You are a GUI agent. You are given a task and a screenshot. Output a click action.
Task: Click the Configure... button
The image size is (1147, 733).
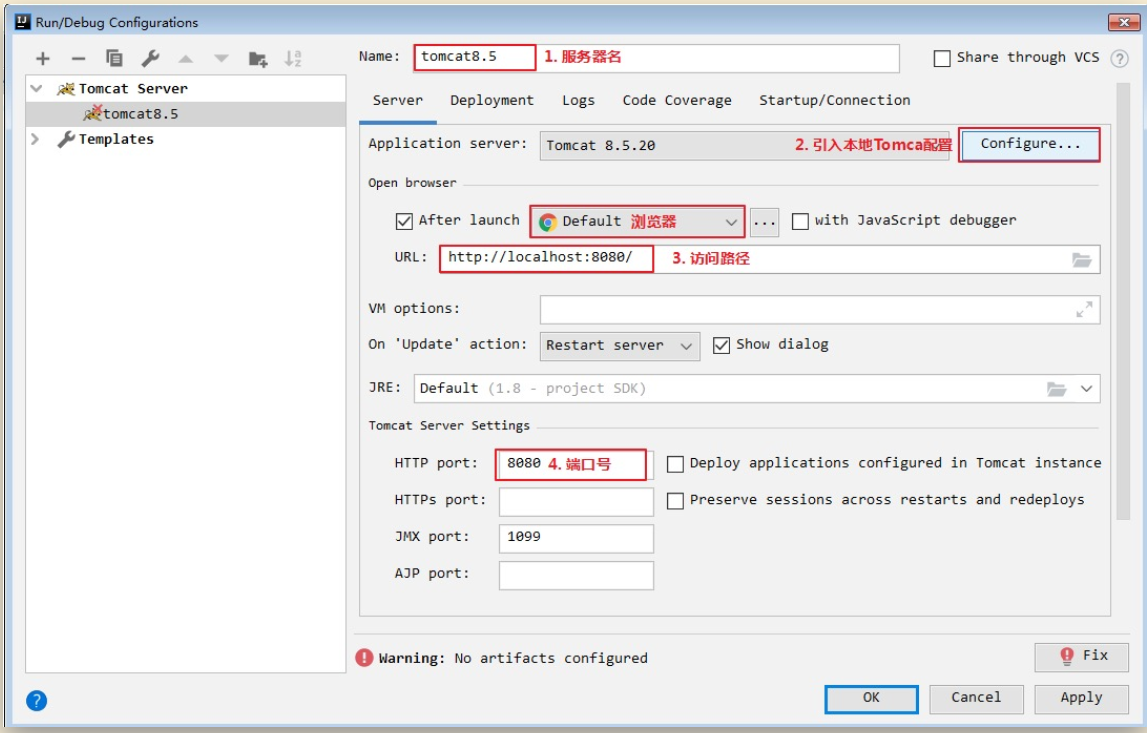[1029, 145]
